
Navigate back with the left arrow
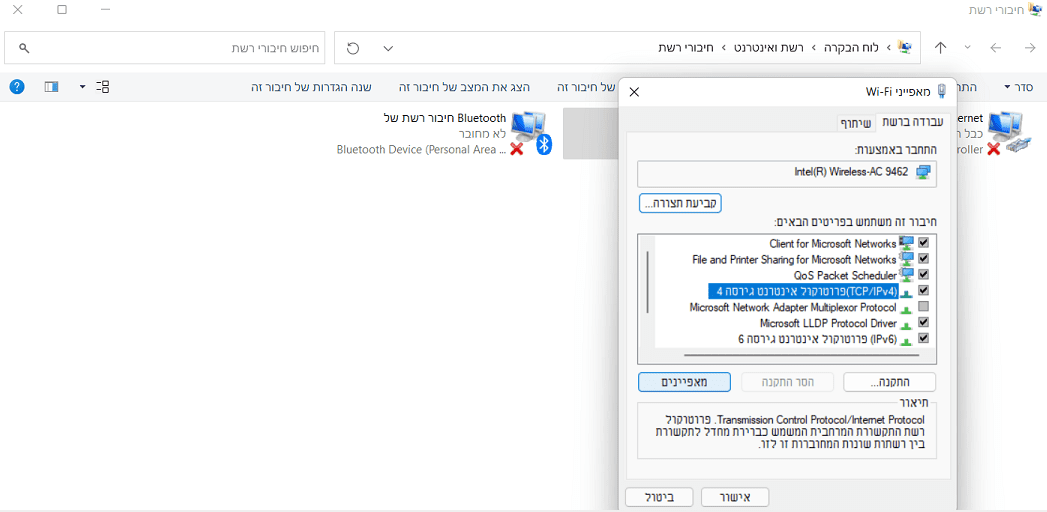pos(996,48)
